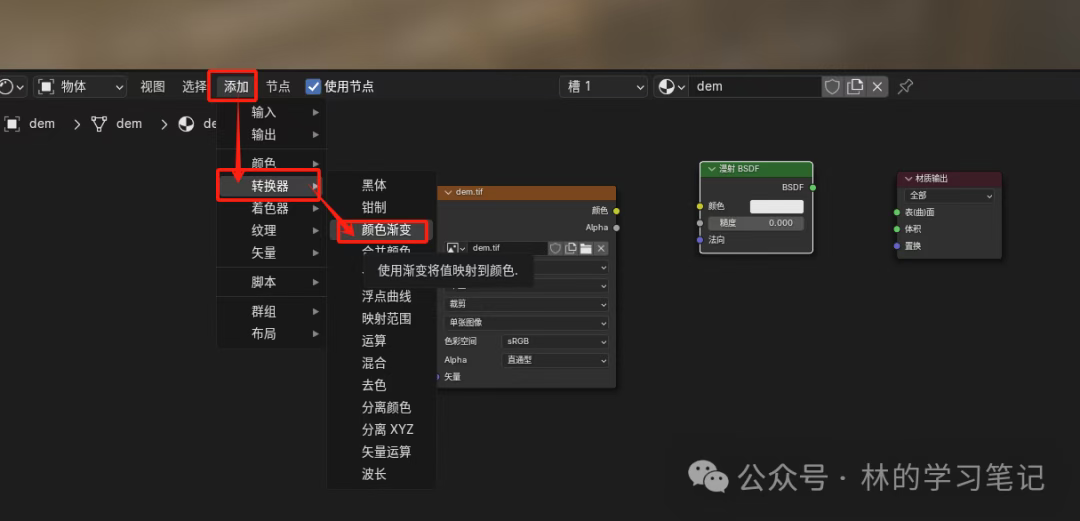Viewport: 1080px width, 521px height.
Task: Click the pin icon in the node editor header
Action: [x=905, y=87]
